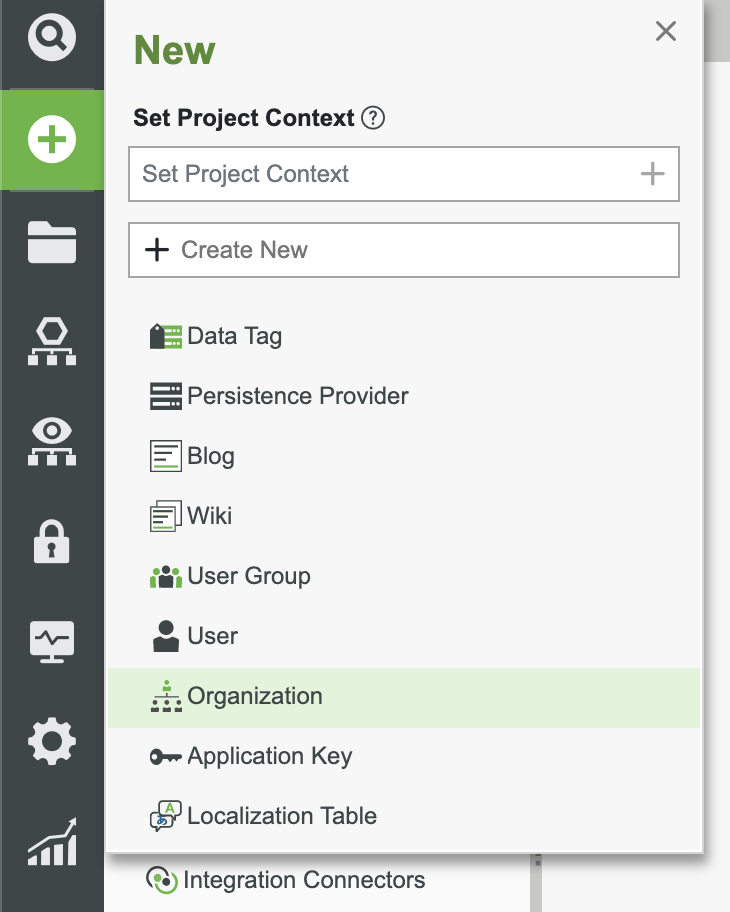Image resolution: width=730 pixels, height=912 pixels.
Task: Select the Search icon in sidebar
Action: tap(51, 37)
